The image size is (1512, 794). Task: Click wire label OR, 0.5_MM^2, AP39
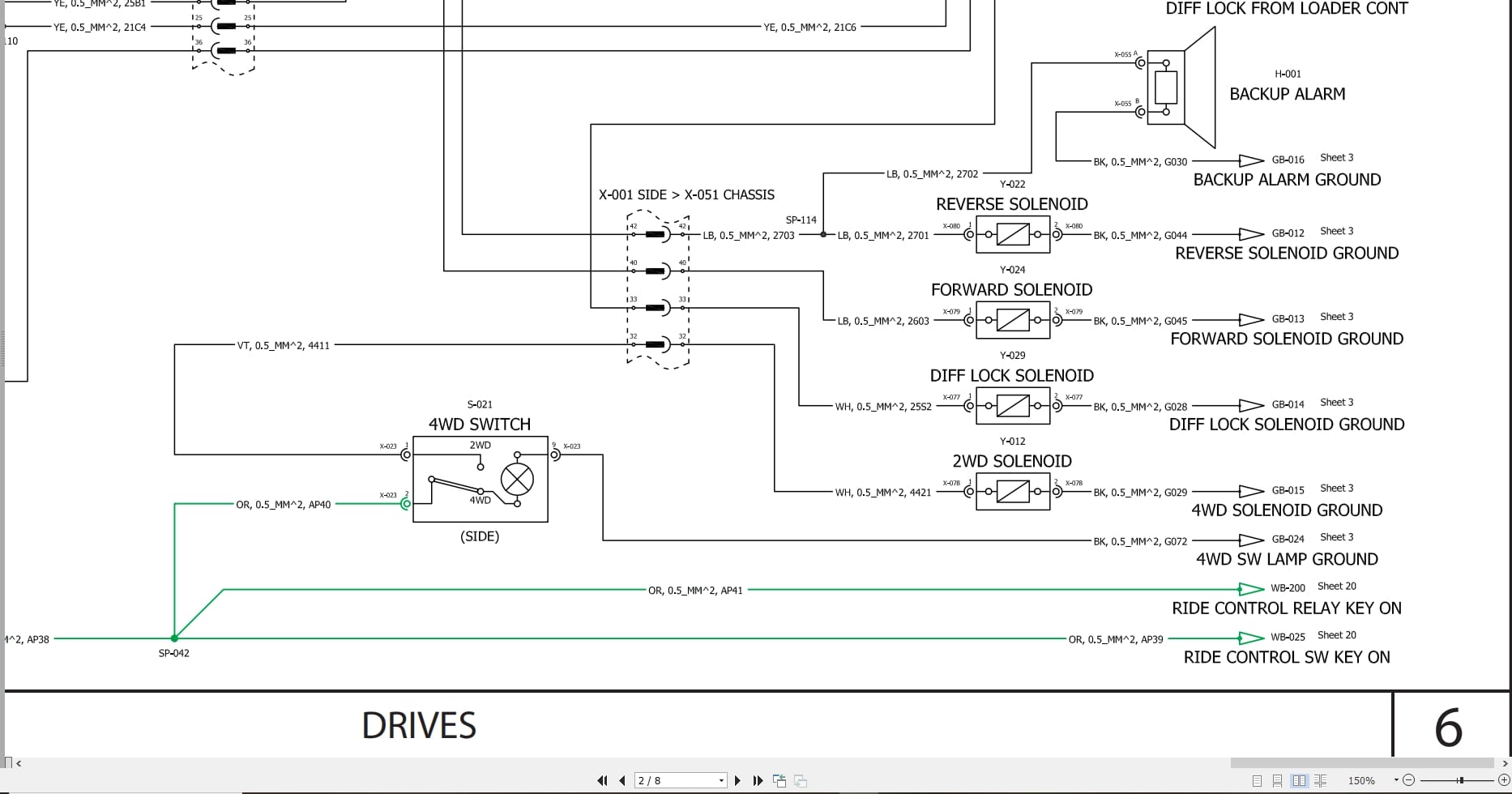(1115, 639)
